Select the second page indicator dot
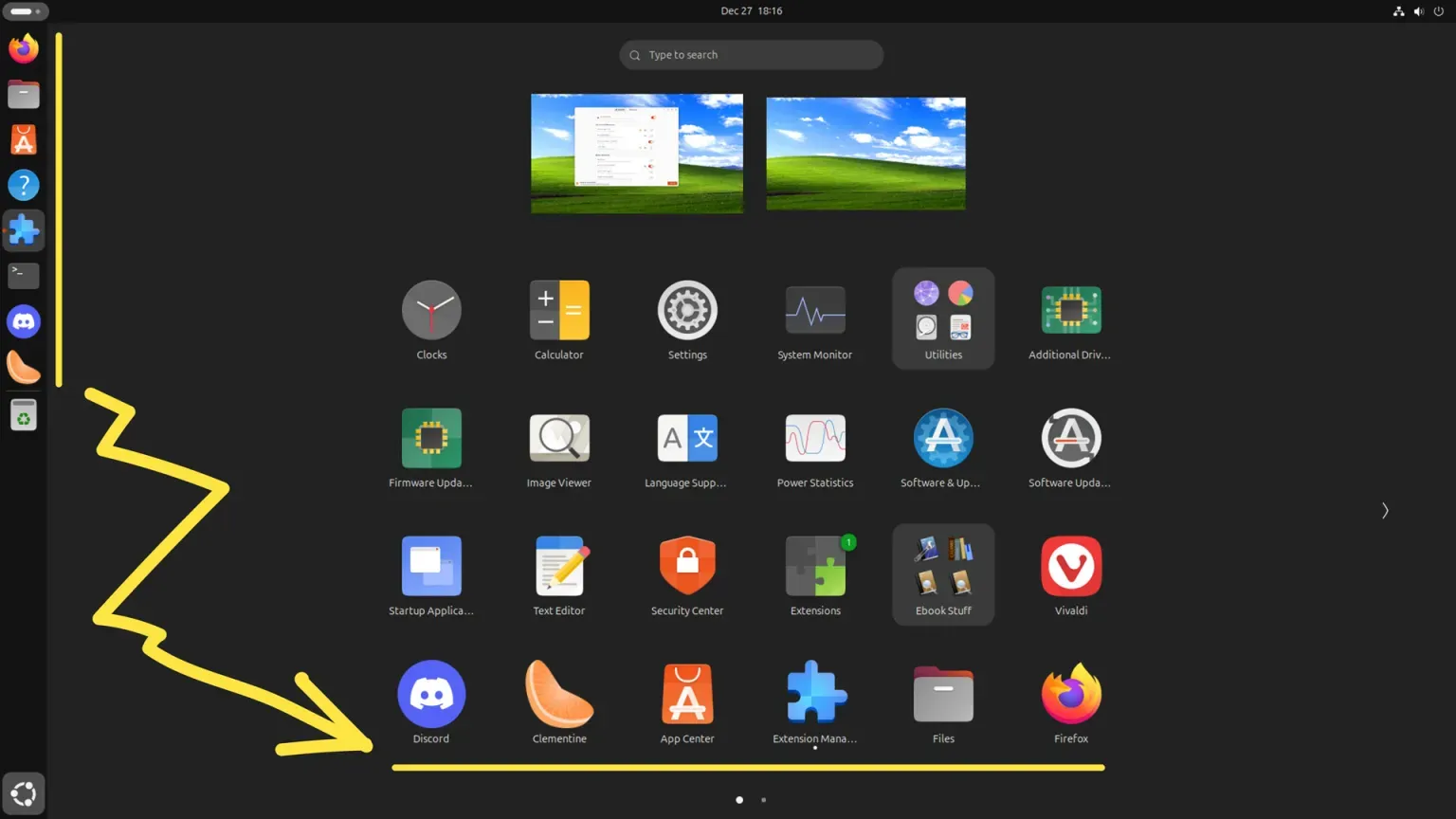The image size is (1456, 819). point(764,800)
